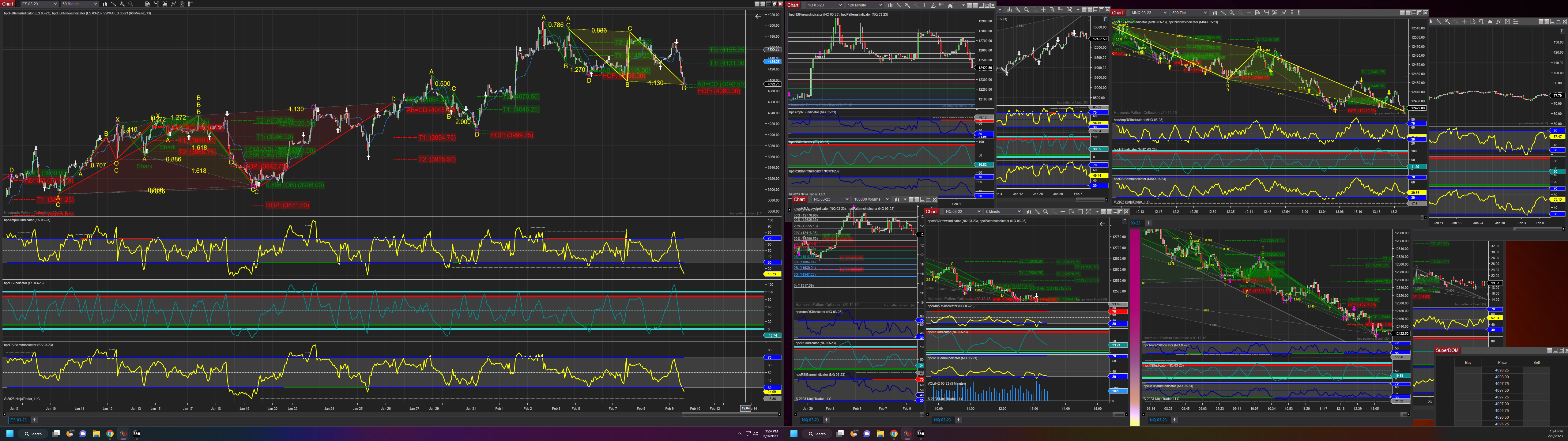Add new tab next to ES 03-23
Viewport: 1568px width, 441px height.
point(34,420)
